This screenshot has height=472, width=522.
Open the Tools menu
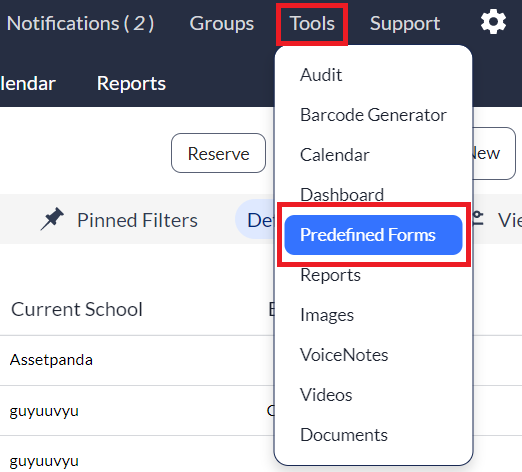click(312, 24)
